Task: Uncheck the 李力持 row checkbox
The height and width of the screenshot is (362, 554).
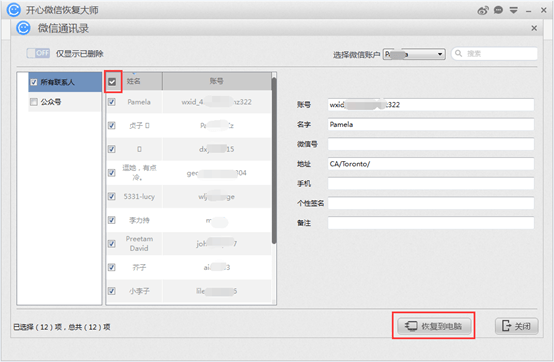Action: [x=112, y=220]
